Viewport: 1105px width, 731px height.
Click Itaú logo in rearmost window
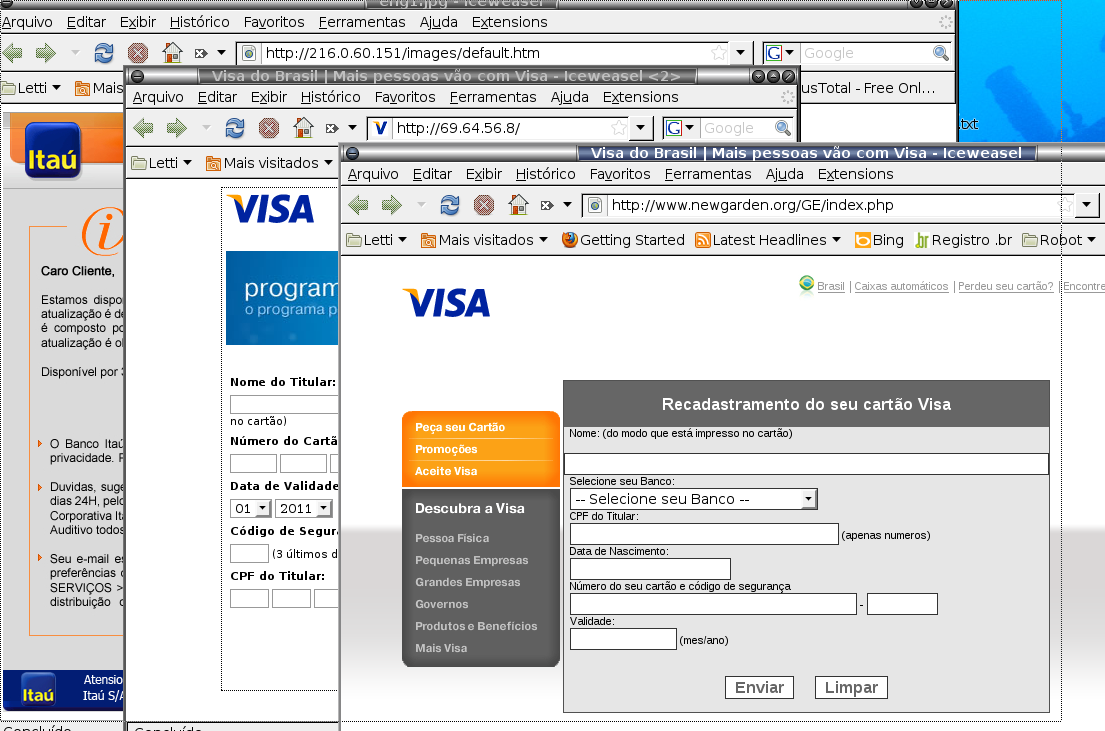point(53,150)
